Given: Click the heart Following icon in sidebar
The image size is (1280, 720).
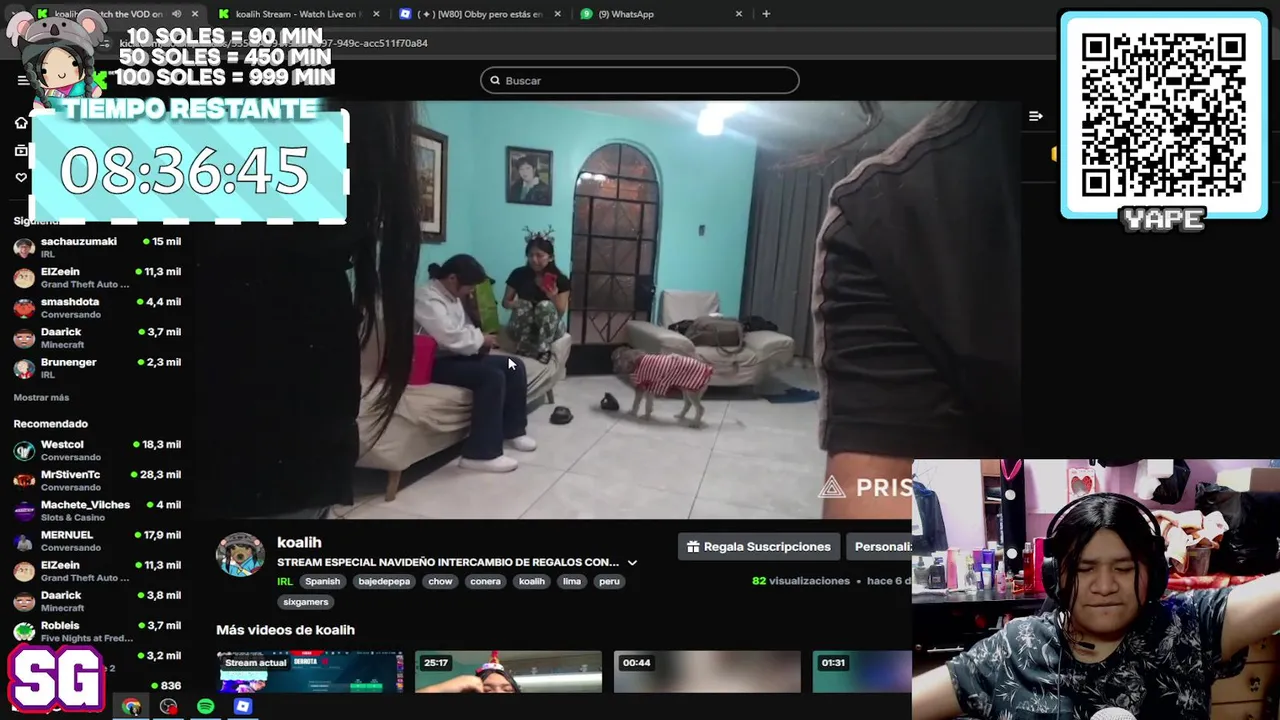Looking at the screenshot, I should point(21,178).
